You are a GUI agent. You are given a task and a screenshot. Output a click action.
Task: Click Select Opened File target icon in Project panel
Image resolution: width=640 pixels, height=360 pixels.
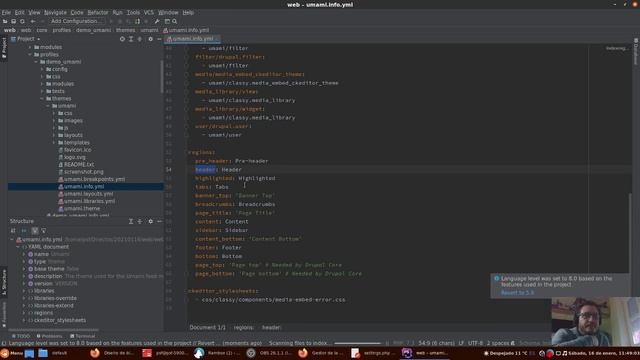pyautogui.click(x=122, y=39)
